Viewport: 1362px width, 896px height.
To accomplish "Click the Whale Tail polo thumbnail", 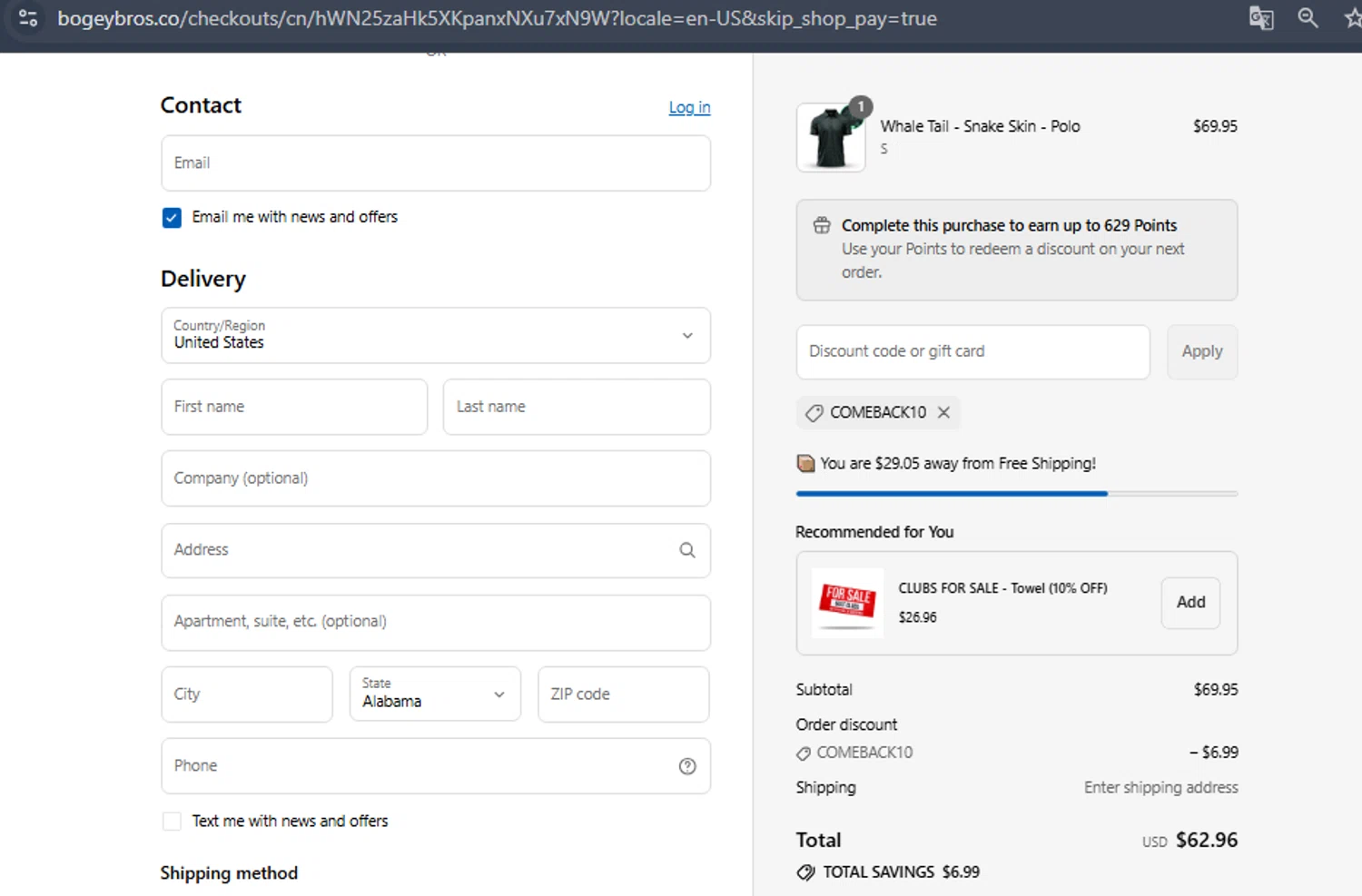I will 831,137.
